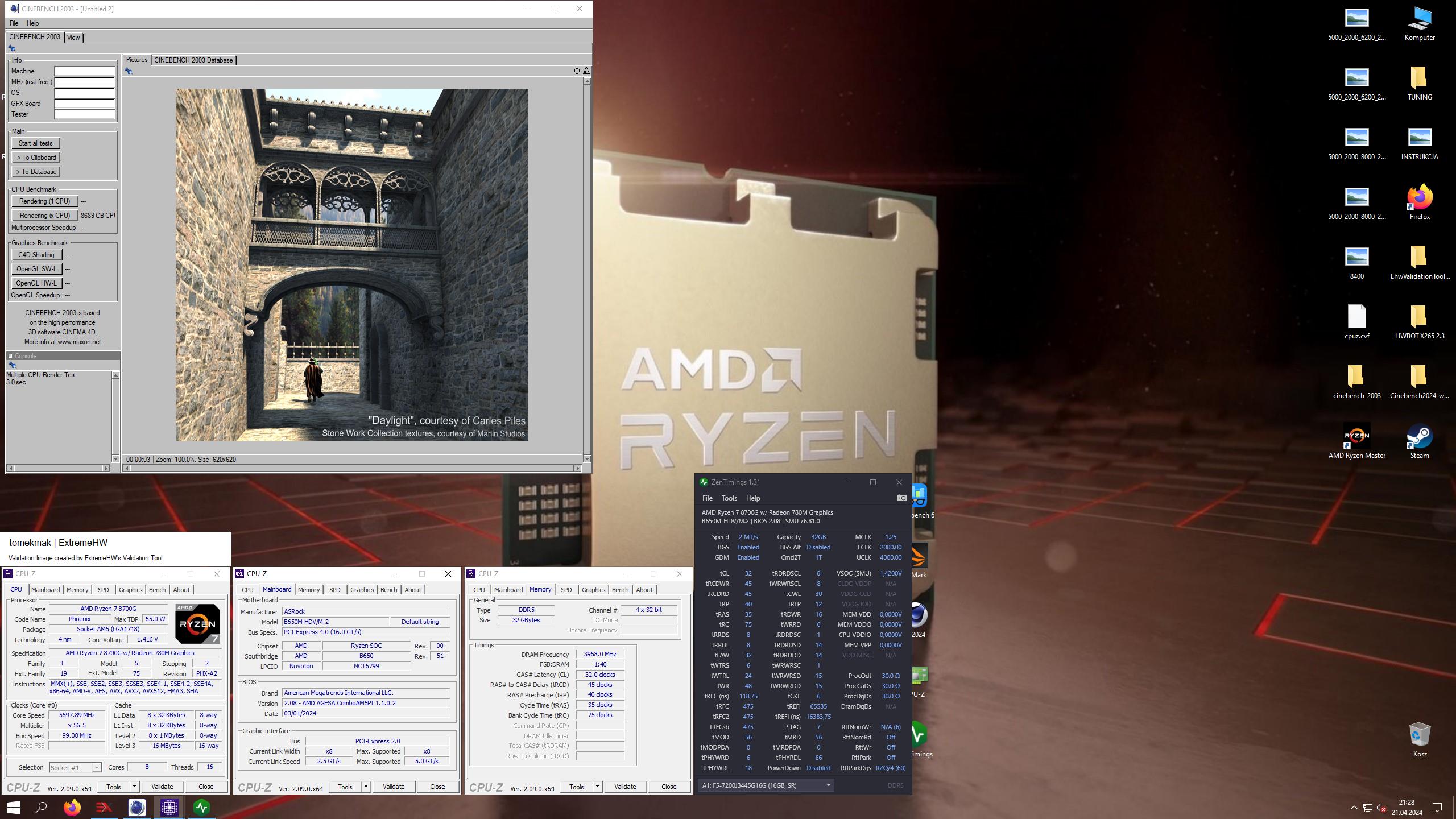Launch Steam from the desktop shortcut
This screenshot has height=819, width=1456.
pos(1420,442)
